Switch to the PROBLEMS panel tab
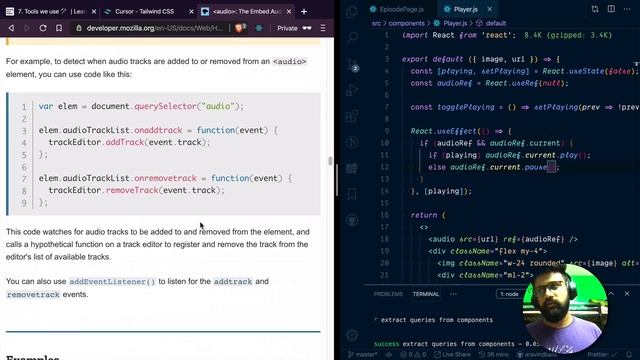This screenshot has height=360, width=640. coord(388,294)
